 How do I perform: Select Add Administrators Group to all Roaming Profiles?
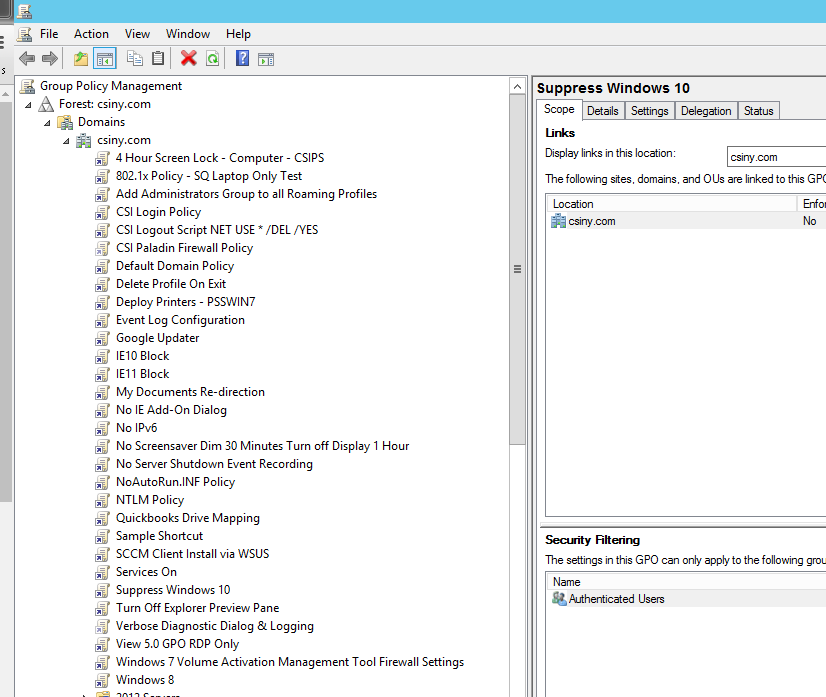click(247, 194)
